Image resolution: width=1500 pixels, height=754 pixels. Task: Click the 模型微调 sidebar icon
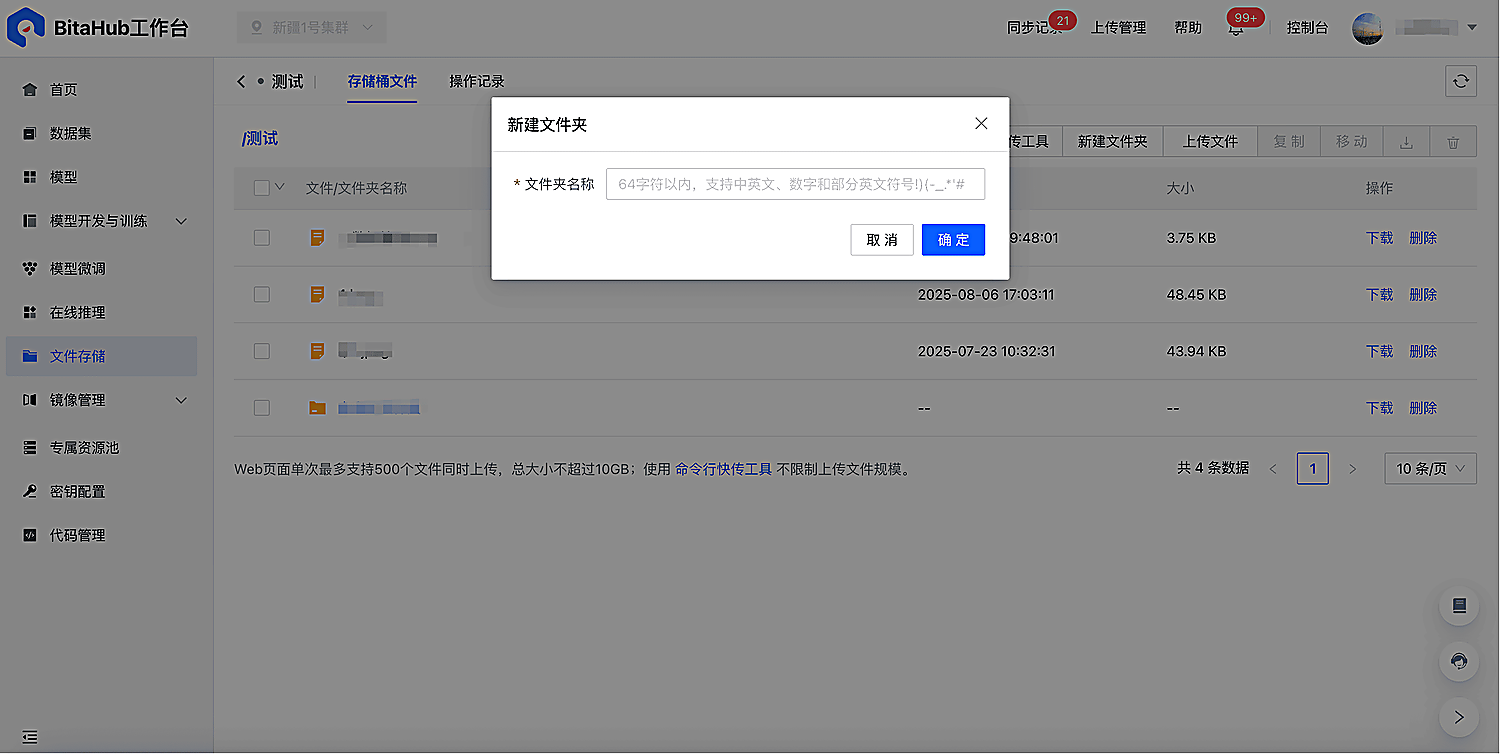click(x=30, y=269)
